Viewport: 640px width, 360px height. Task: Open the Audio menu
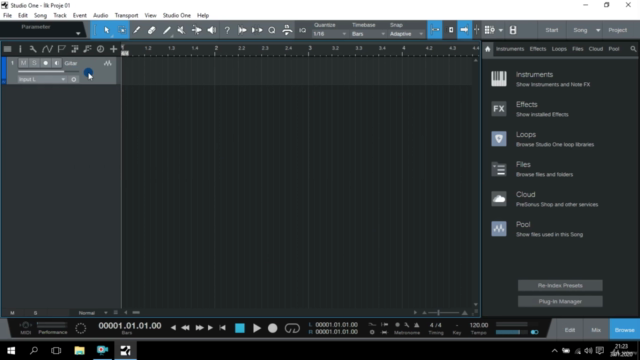100,16
